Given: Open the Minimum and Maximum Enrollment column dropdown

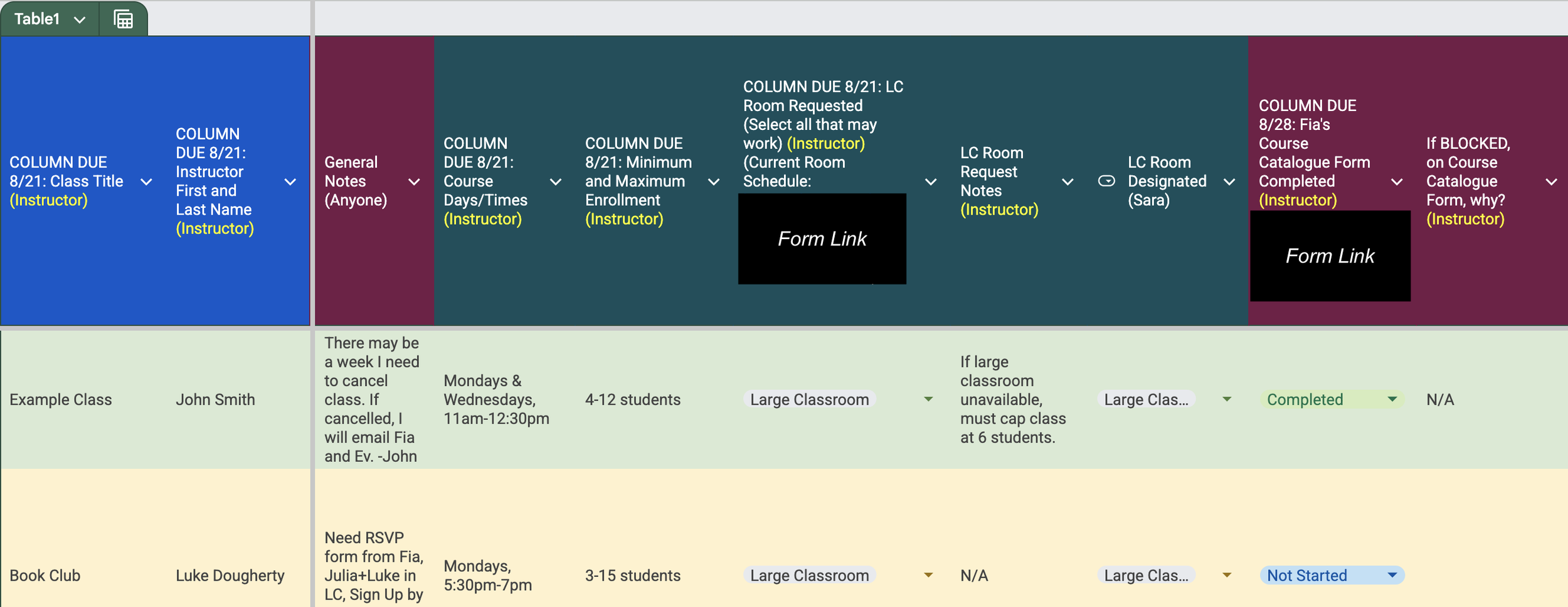Looking at the screenshot, I should (714, 182).
